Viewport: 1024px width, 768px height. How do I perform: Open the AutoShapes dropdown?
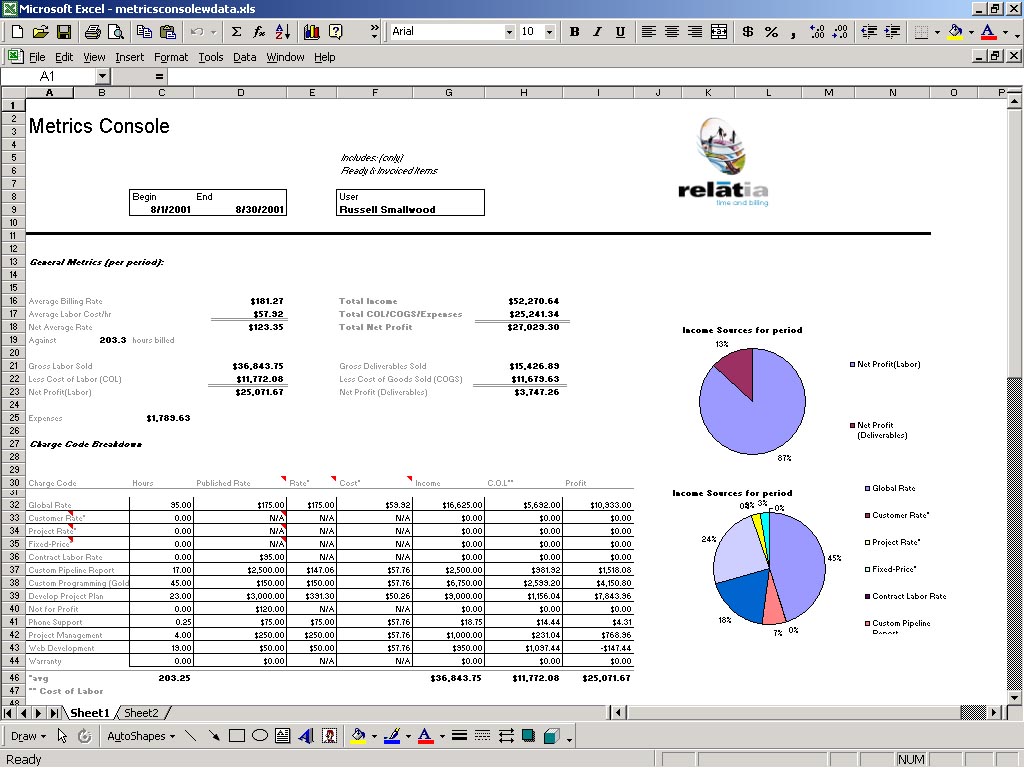click(141, 736)
